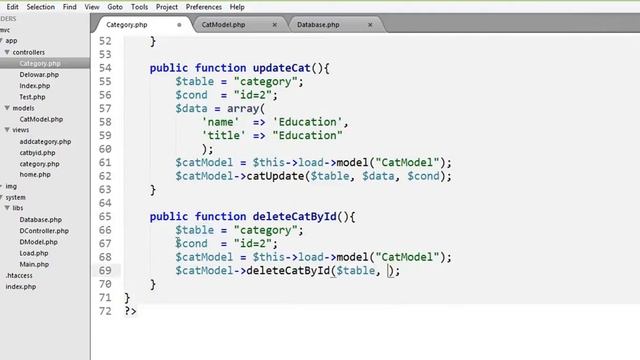
Task: Click $data variable on line 57
Action: click(191, 109)
